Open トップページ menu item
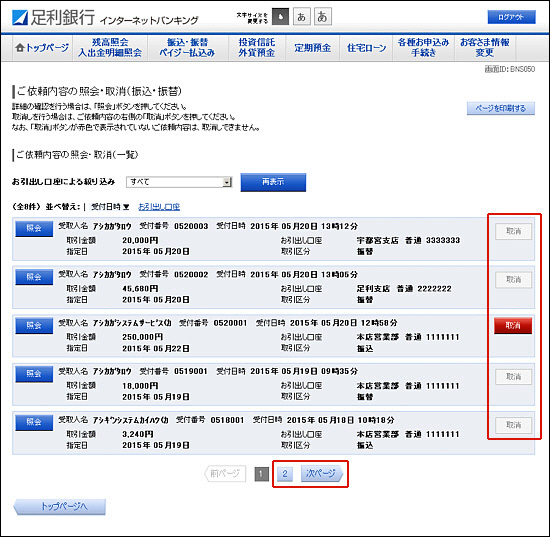550x537 pixels. (42, 47)
